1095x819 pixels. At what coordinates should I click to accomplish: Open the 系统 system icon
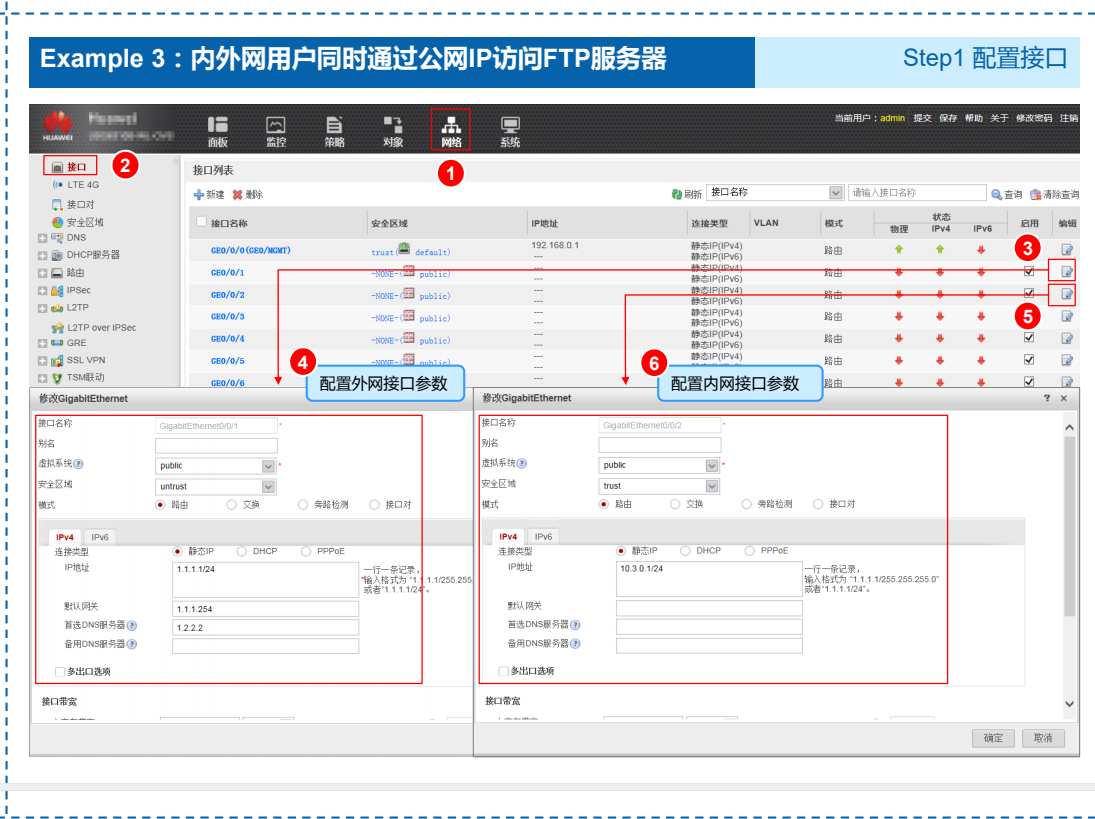pyautogui.click(x=510, y=130)
